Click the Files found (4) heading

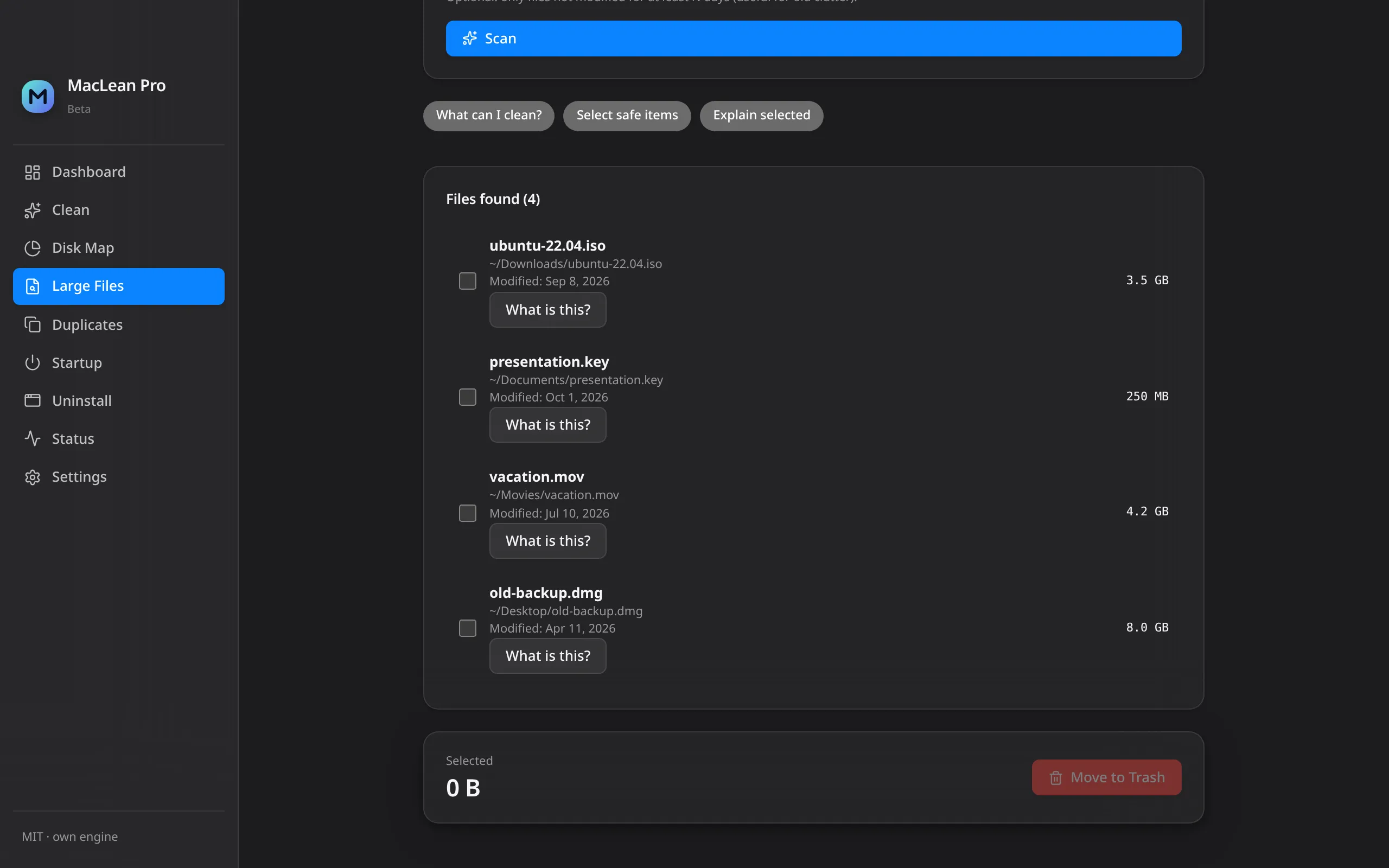(x=493, y=199)
